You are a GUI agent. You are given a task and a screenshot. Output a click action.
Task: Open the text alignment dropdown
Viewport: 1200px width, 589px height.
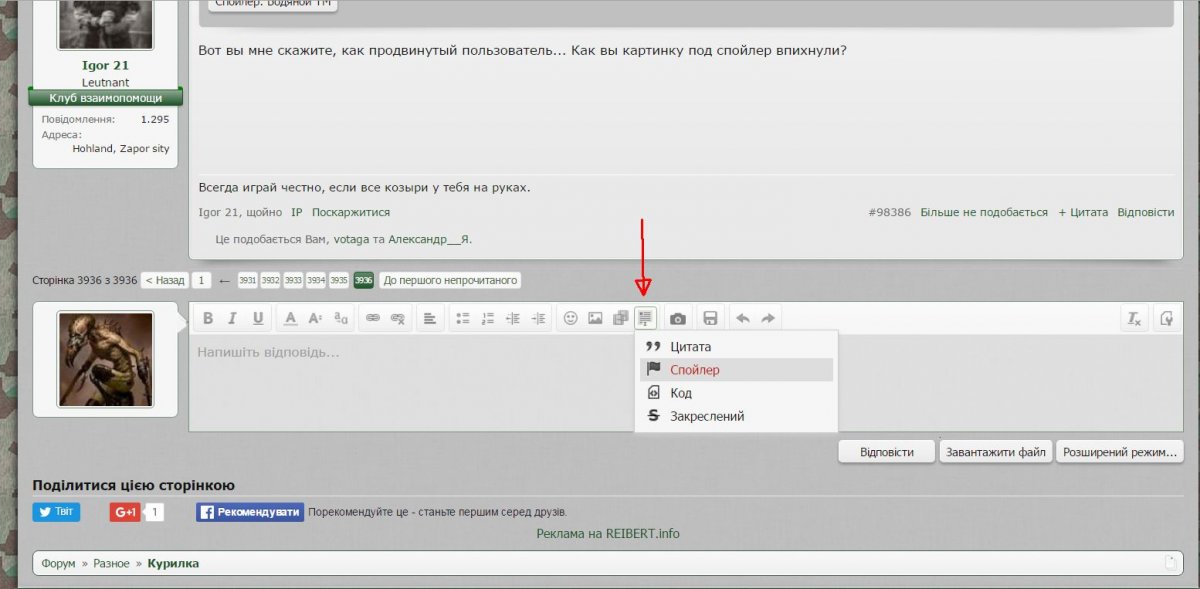click(430, 318)
